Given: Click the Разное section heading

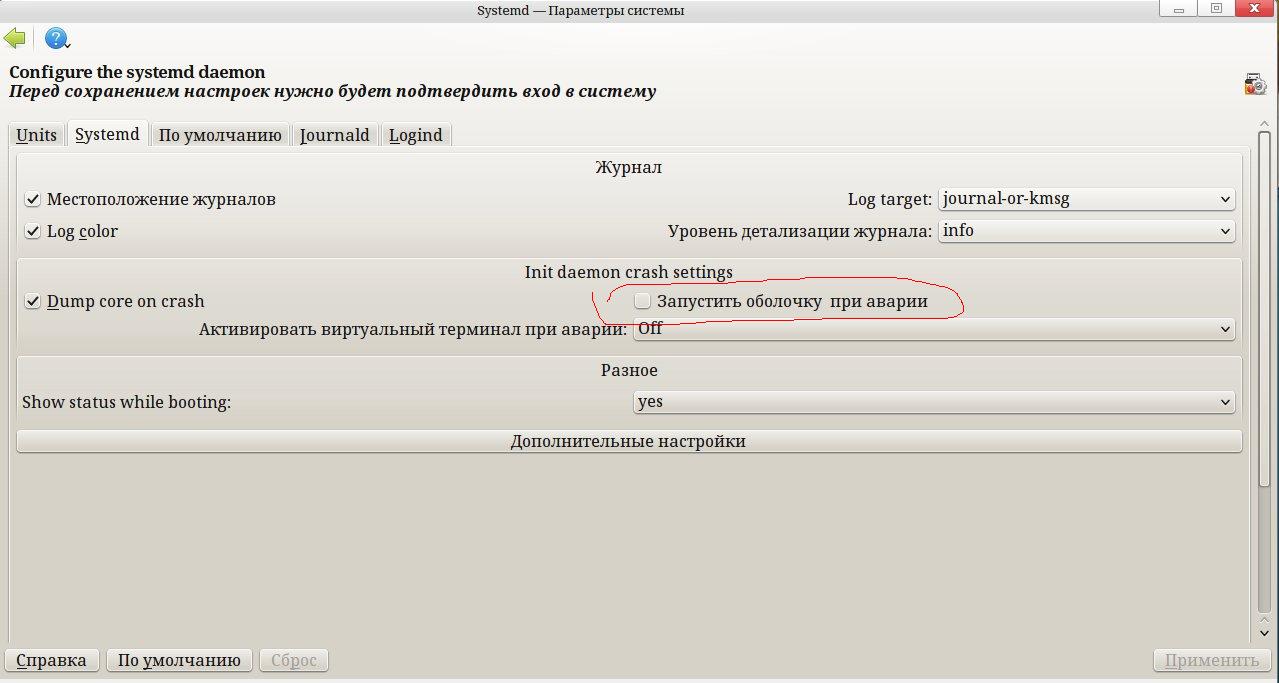Looking at the screenshot, I should coord(629,370).
